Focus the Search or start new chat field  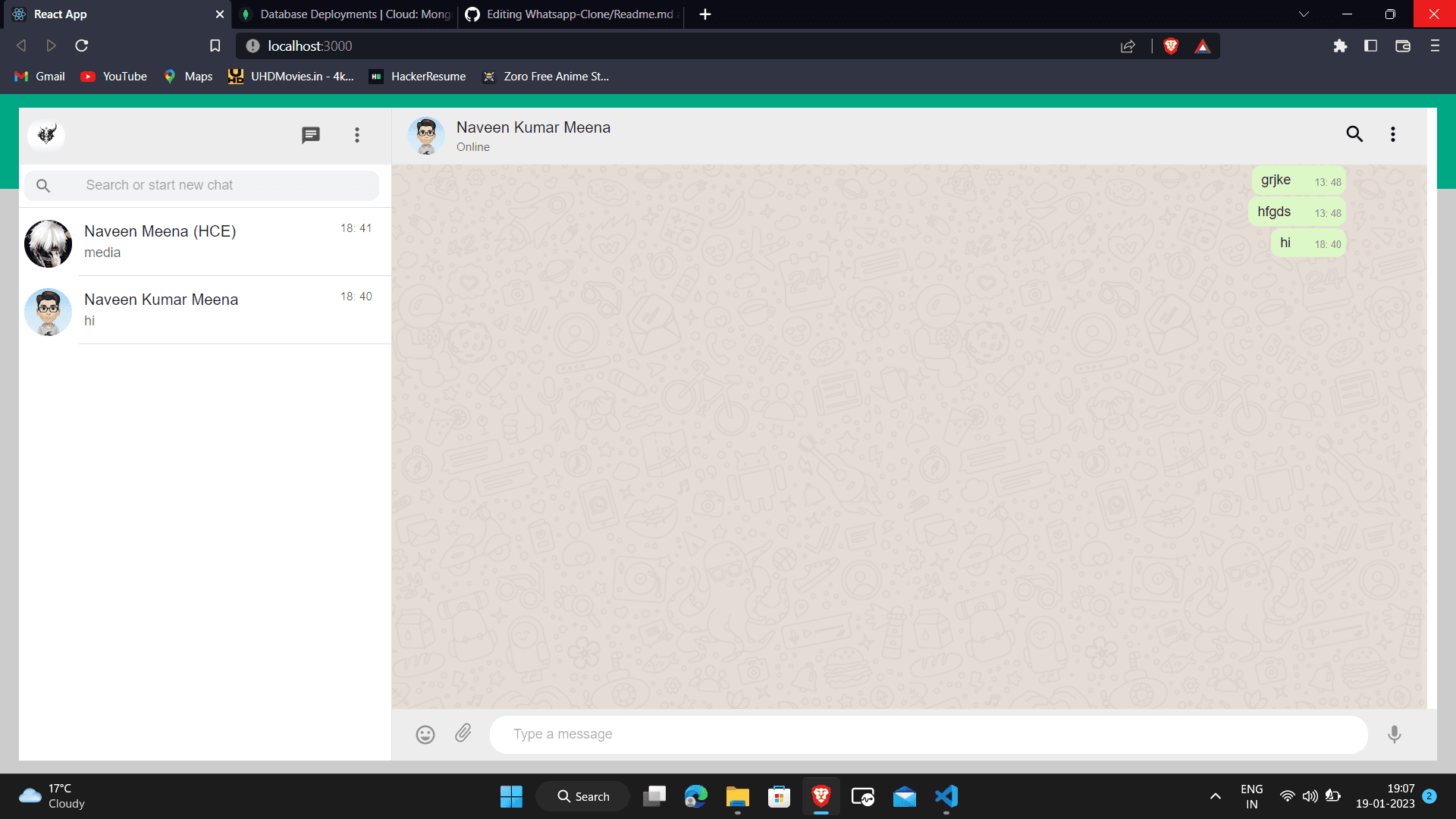(227, 186)
